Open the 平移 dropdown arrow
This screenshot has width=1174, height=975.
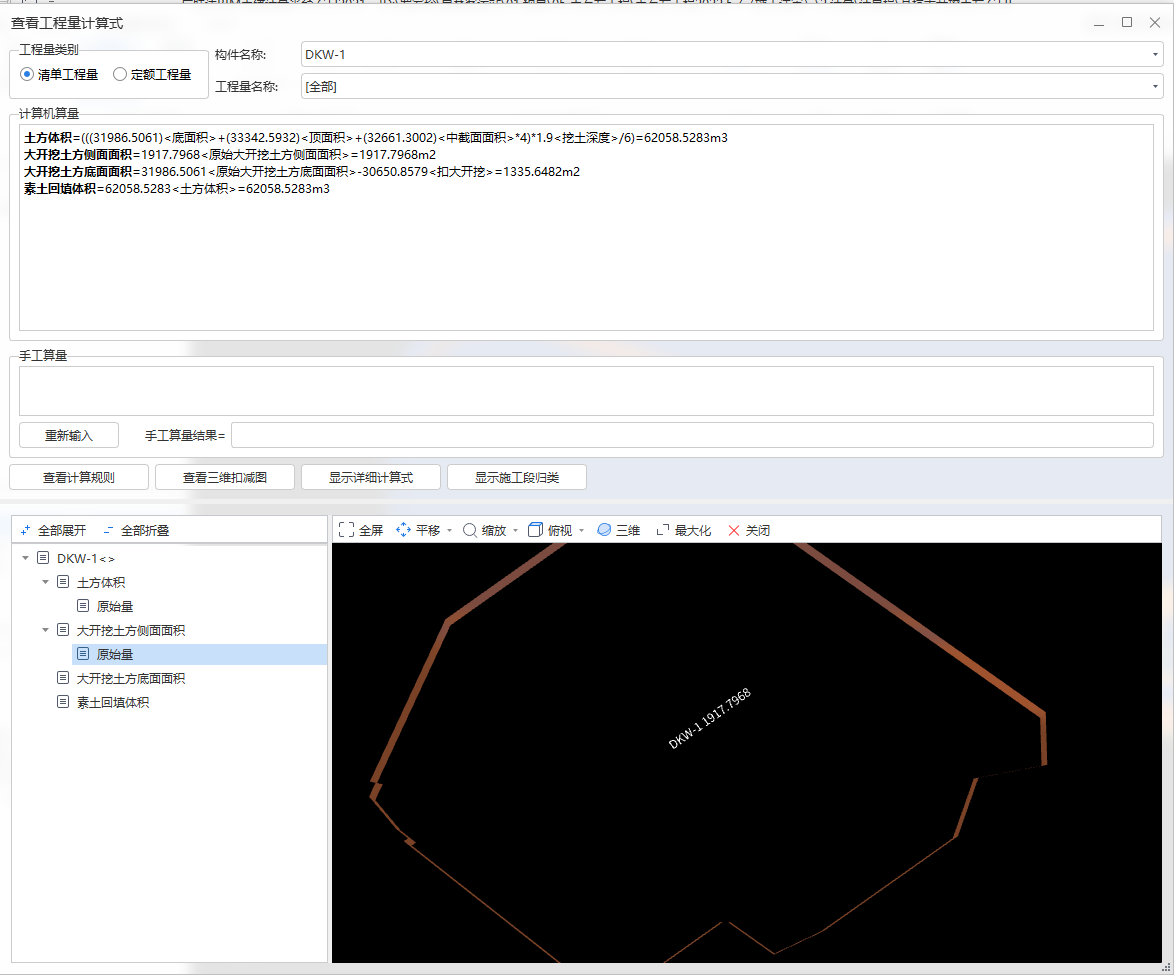click(x=449, y=531)
